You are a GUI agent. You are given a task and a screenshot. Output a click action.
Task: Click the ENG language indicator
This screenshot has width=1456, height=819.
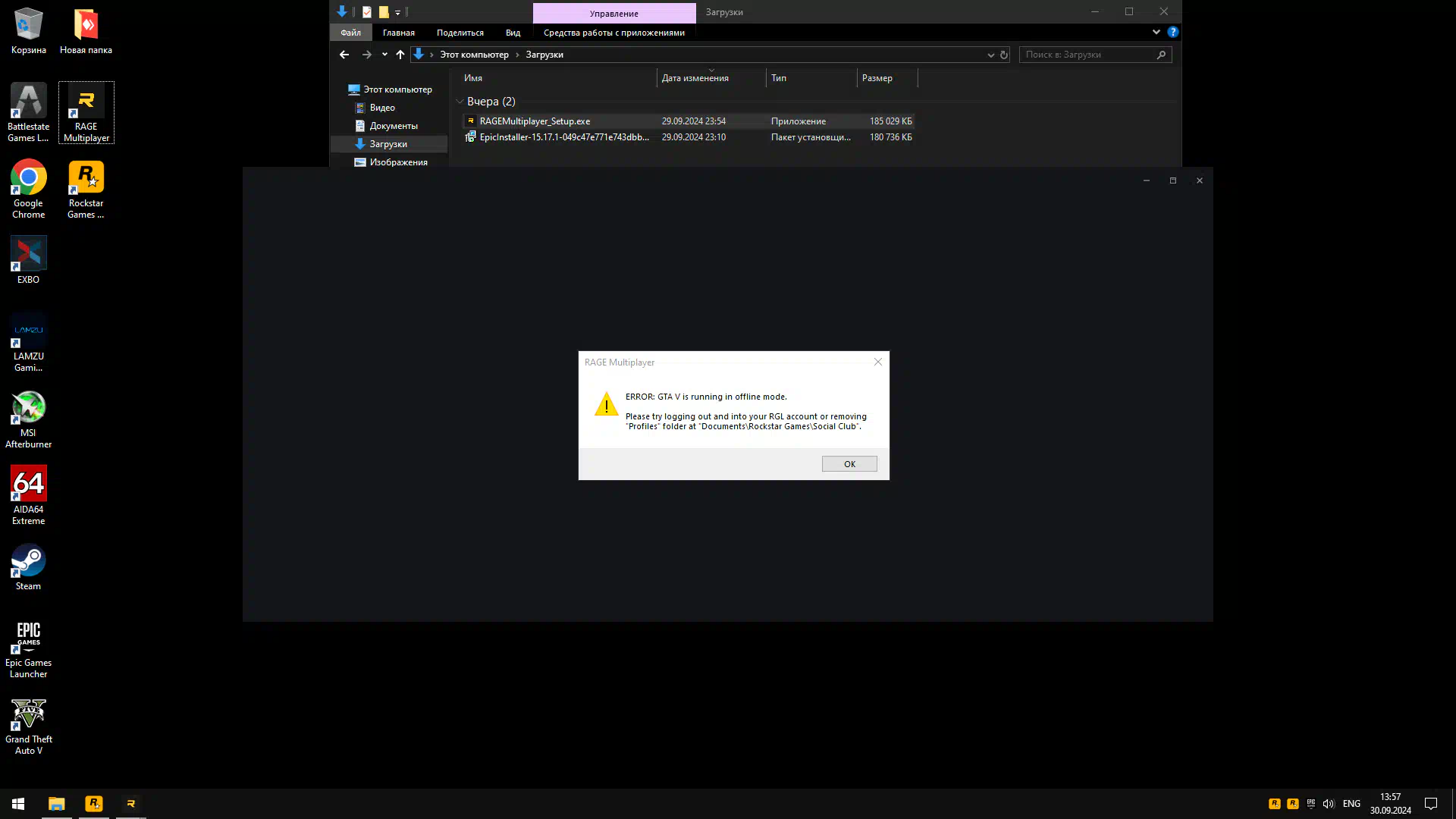pos(1351,804)
